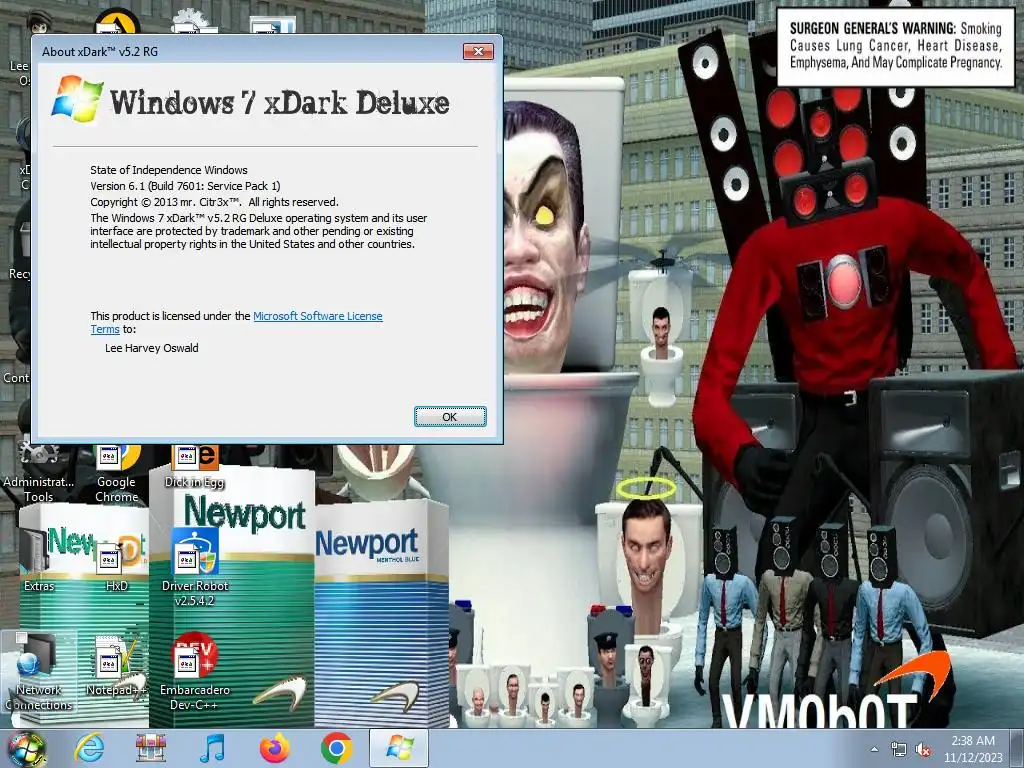1024x768 pixels.
Task: Open the network status tray icon
Action: coord(899,750)
